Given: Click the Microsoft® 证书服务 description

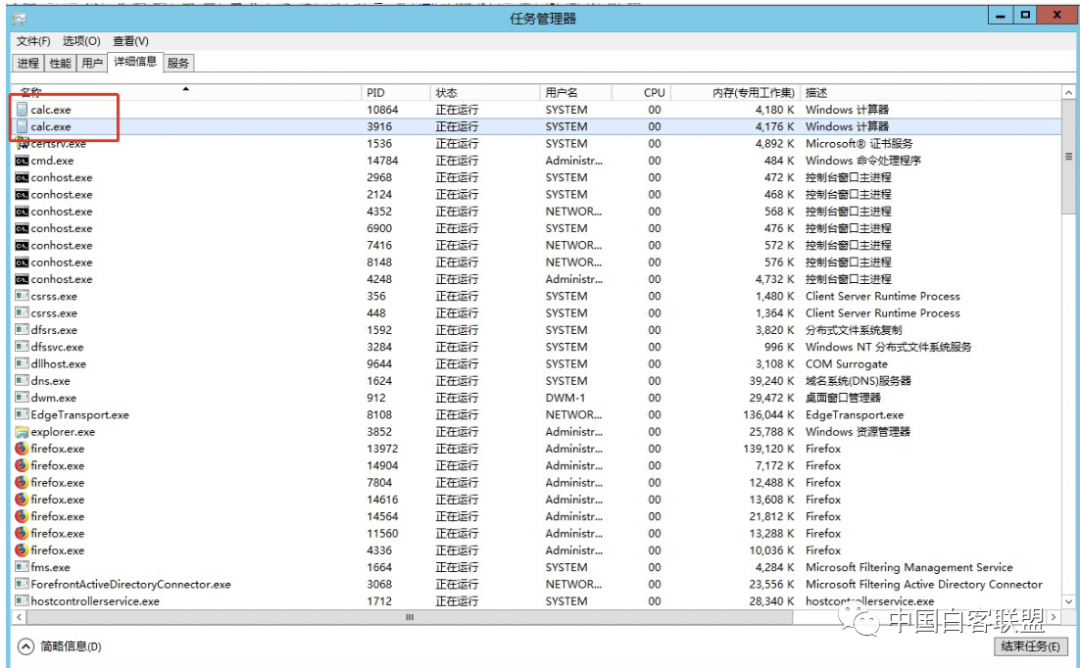Looking at the screenshot, I should click(x=859, y=143).
